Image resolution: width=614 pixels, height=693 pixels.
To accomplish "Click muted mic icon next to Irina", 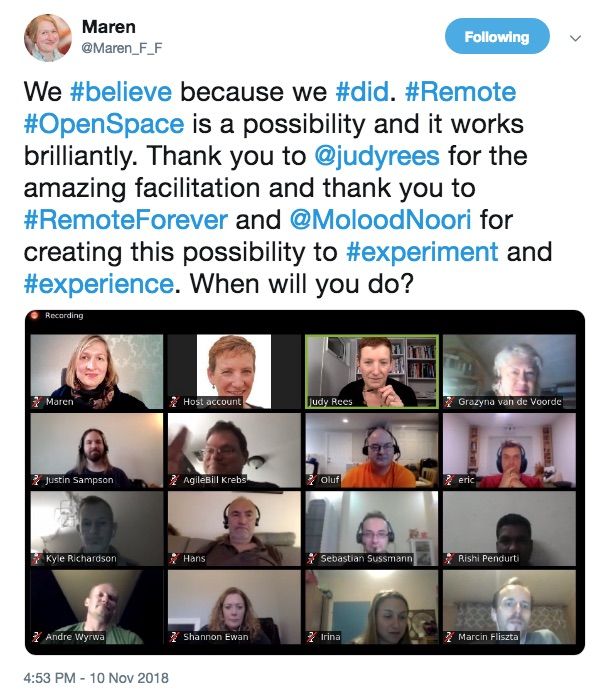I will (x=312, y=637).
